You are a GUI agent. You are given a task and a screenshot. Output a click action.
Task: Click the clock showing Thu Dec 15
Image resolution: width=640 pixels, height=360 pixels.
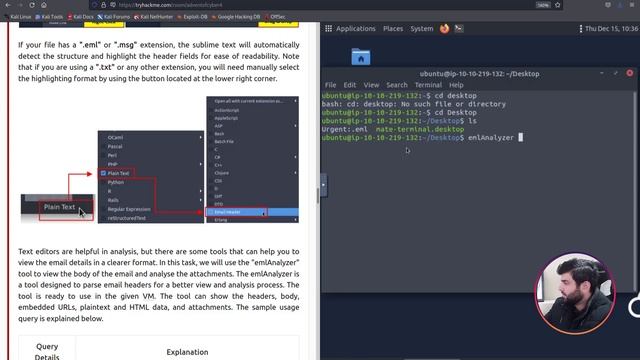click(611, 29)
